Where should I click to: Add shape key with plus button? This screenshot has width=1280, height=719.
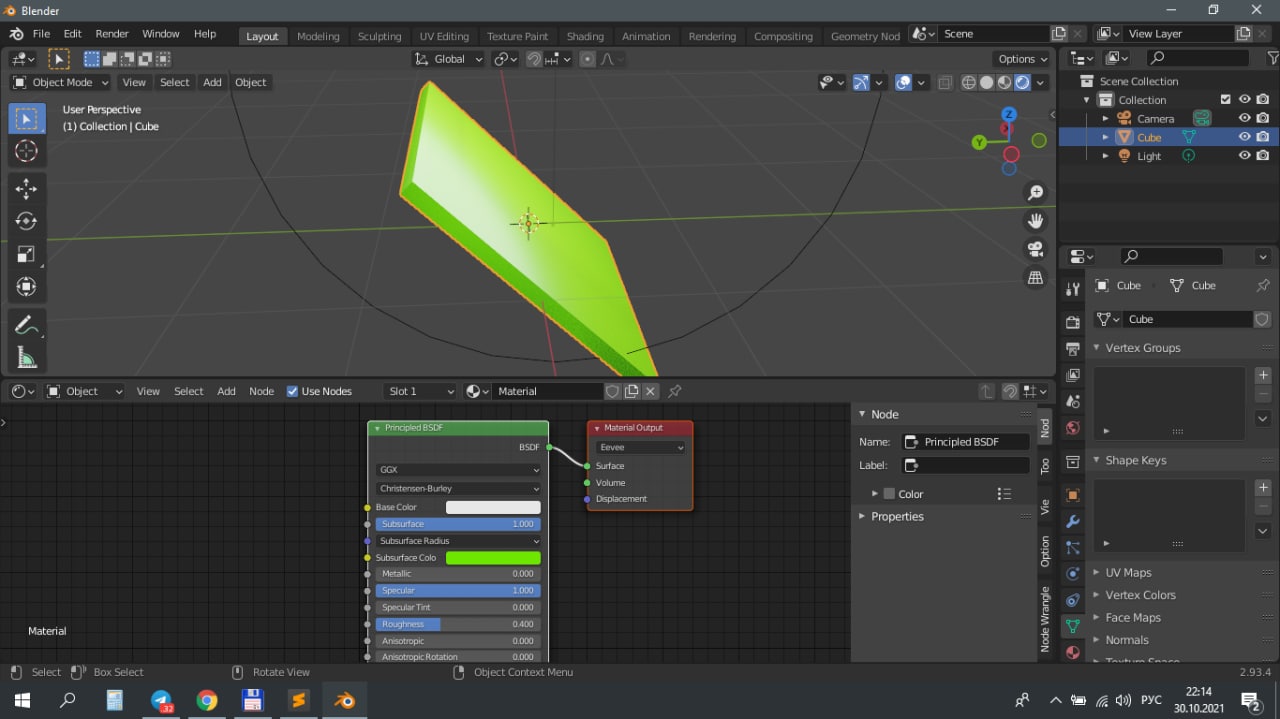pyautogui.click(x=1263, y=488)
